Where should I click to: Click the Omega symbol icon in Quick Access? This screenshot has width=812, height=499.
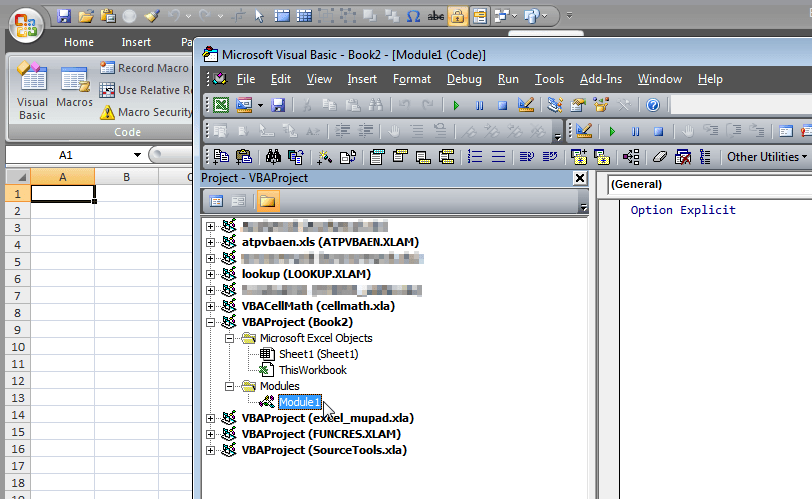(413, 17)
